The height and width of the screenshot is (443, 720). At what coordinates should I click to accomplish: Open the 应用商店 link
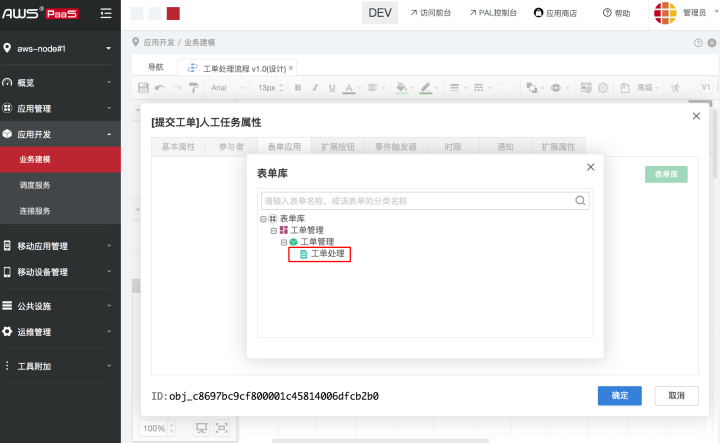pos(555,13)
